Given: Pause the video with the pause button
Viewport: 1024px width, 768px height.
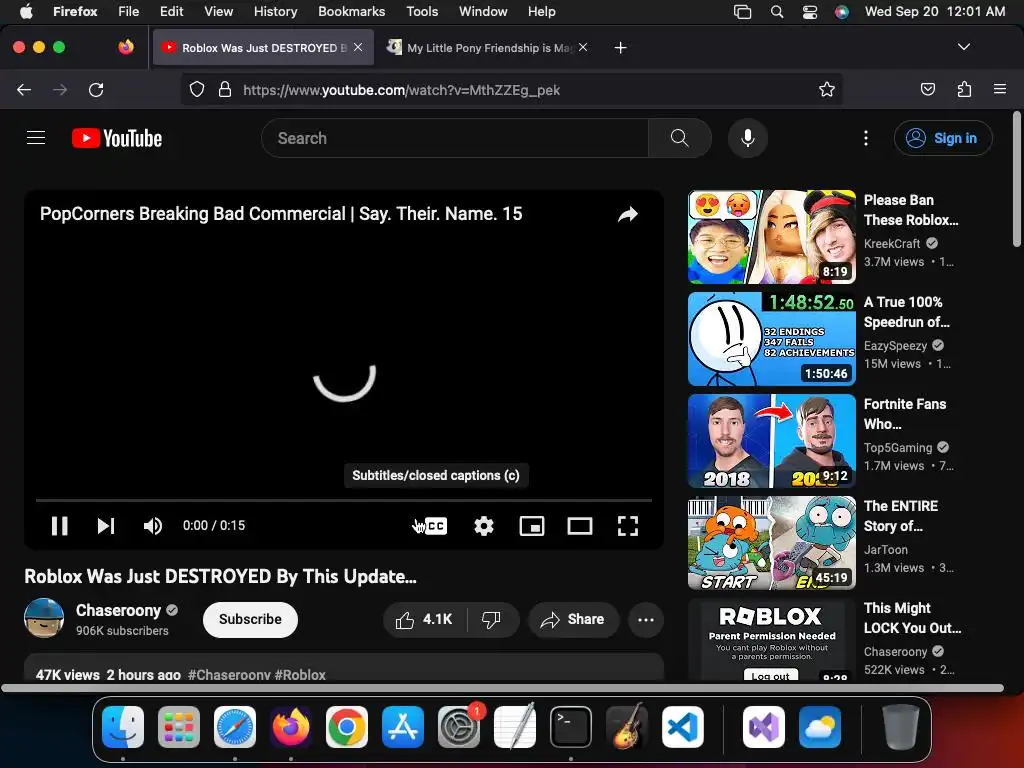Looking at the screenshot, I should [59, 526].
